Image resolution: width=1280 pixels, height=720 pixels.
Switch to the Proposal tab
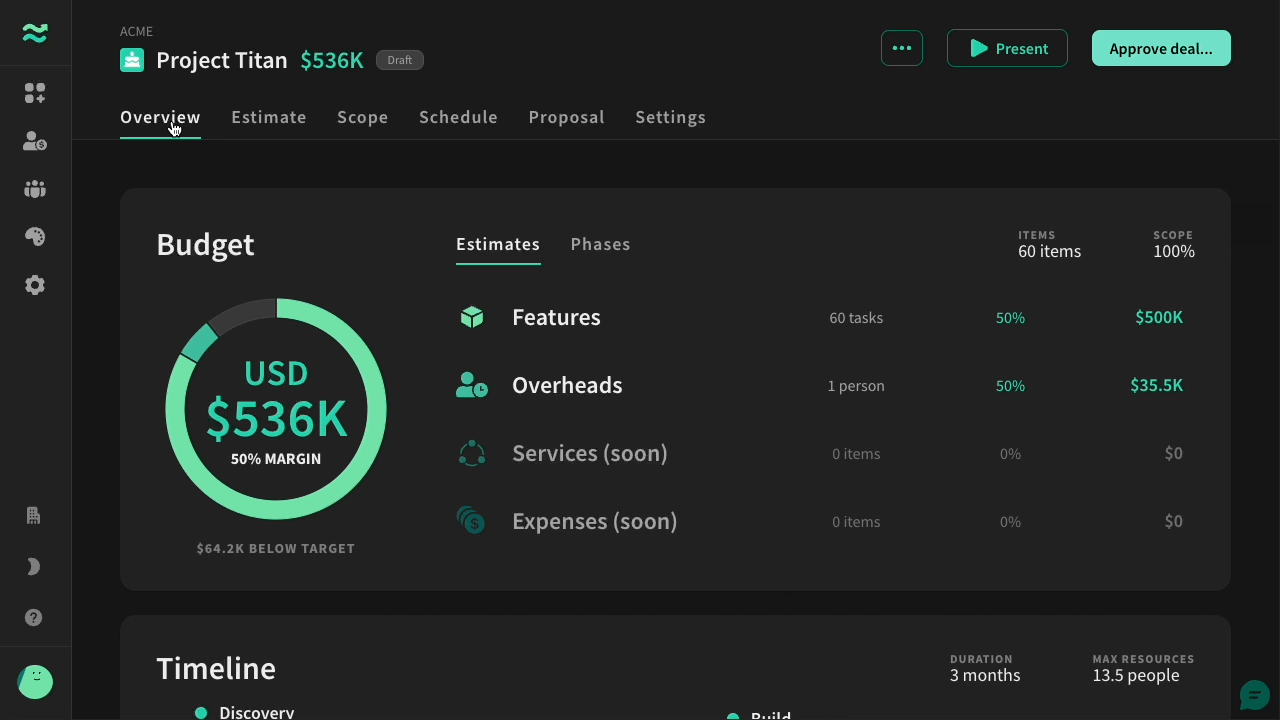click(566, 117)
